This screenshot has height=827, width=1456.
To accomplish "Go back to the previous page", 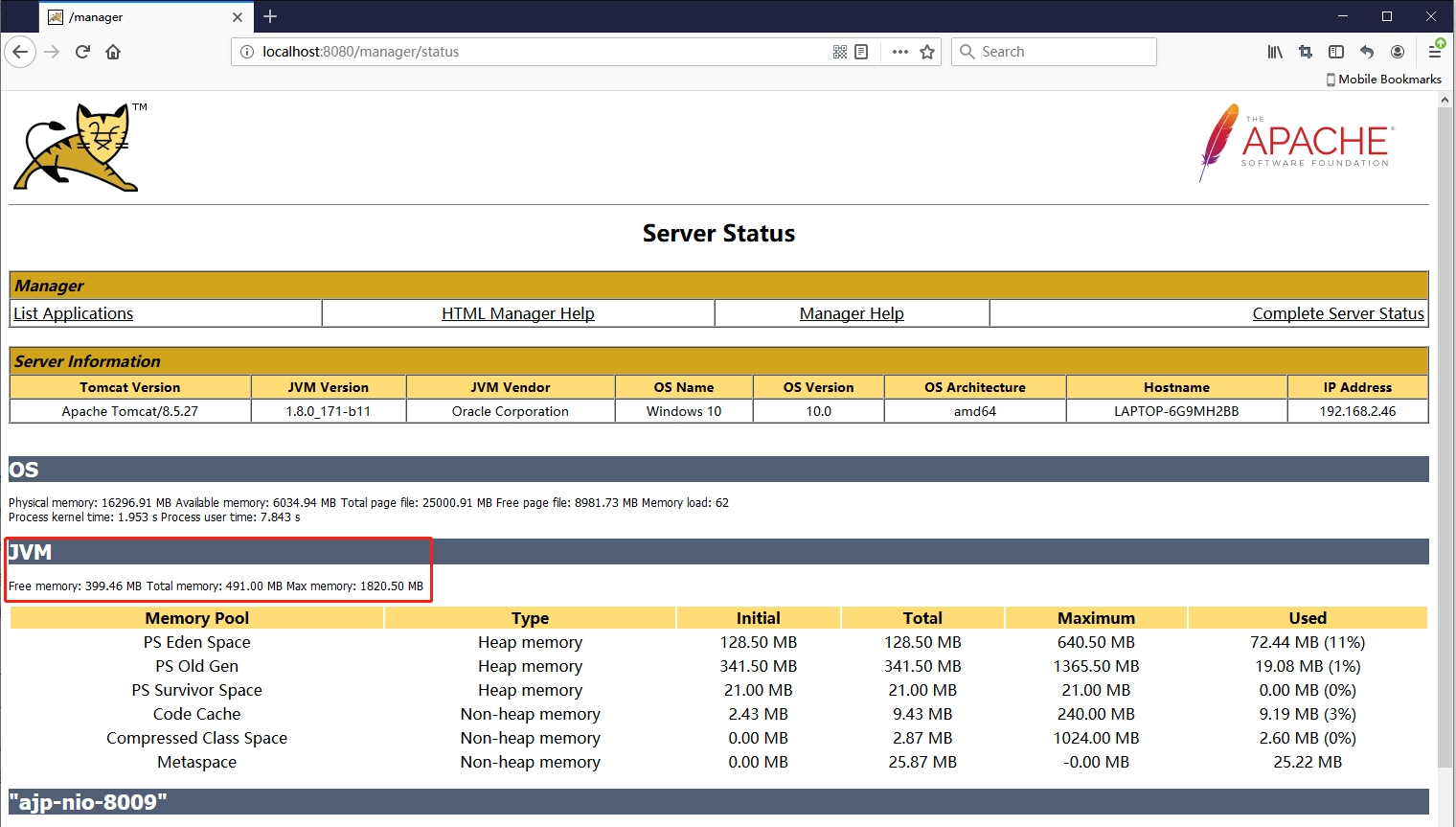I will point(20,52).
